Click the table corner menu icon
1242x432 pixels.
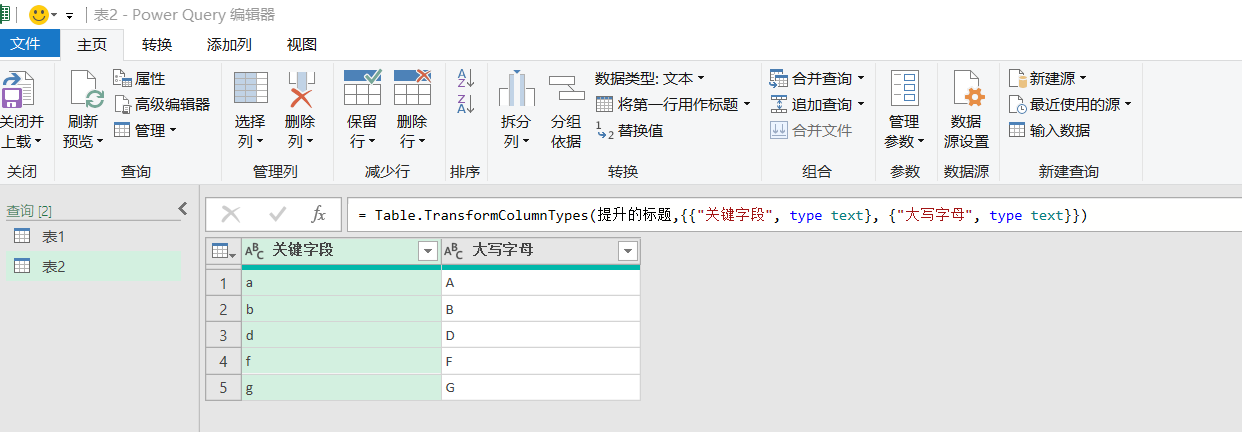point(223,251)
